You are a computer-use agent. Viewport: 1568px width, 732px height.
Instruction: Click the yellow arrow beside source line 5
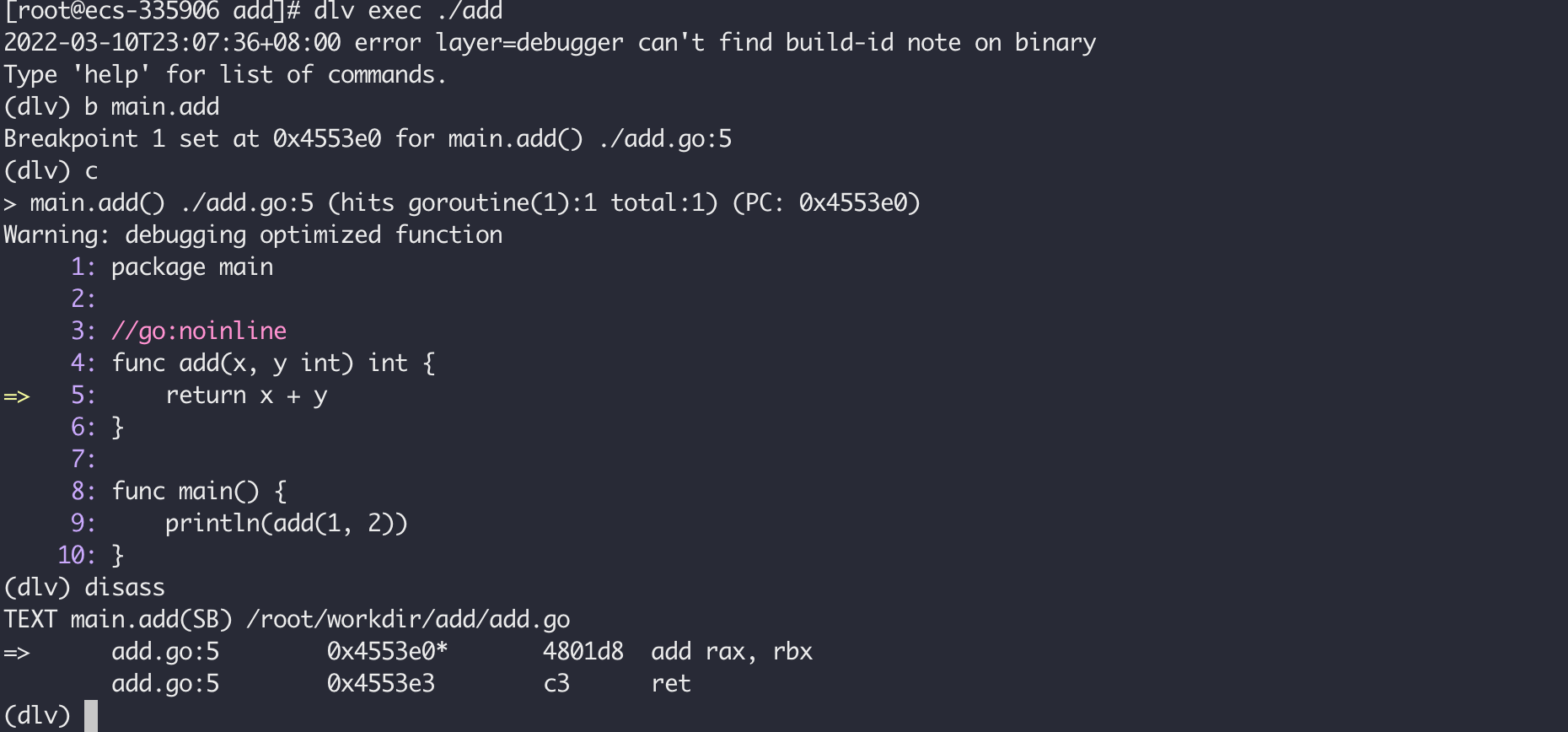[x=17, y=396]
